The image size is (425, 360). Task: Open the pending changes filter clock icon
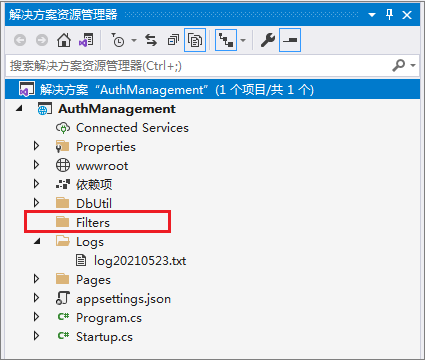tap(118, 40)
